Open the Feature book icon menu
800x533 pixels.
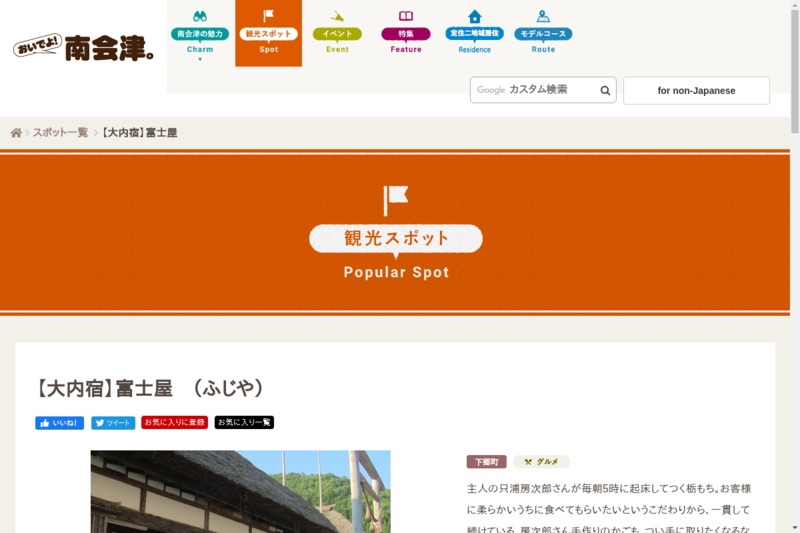coord(406,33)
